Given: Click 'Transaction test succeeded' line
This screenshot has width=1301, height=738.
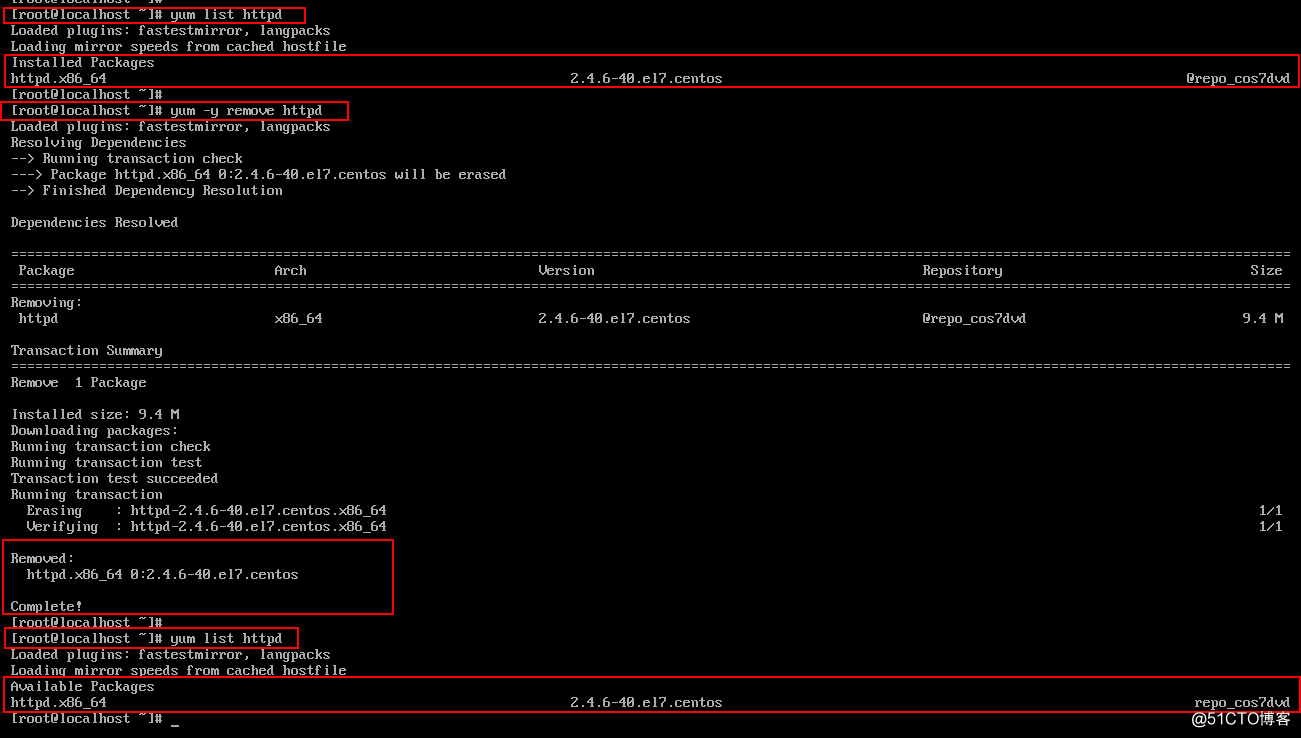Looking at the screenshot, I should 114,478.
